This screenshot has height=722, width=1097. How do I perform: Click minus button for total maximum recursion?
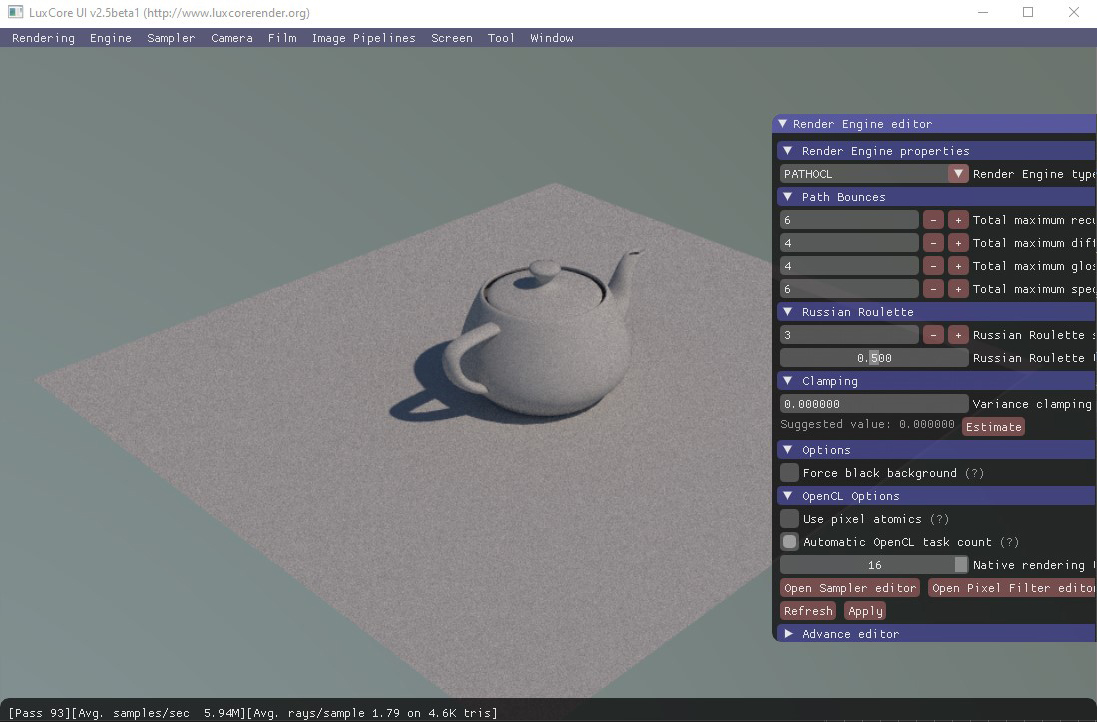pos(933,220)
